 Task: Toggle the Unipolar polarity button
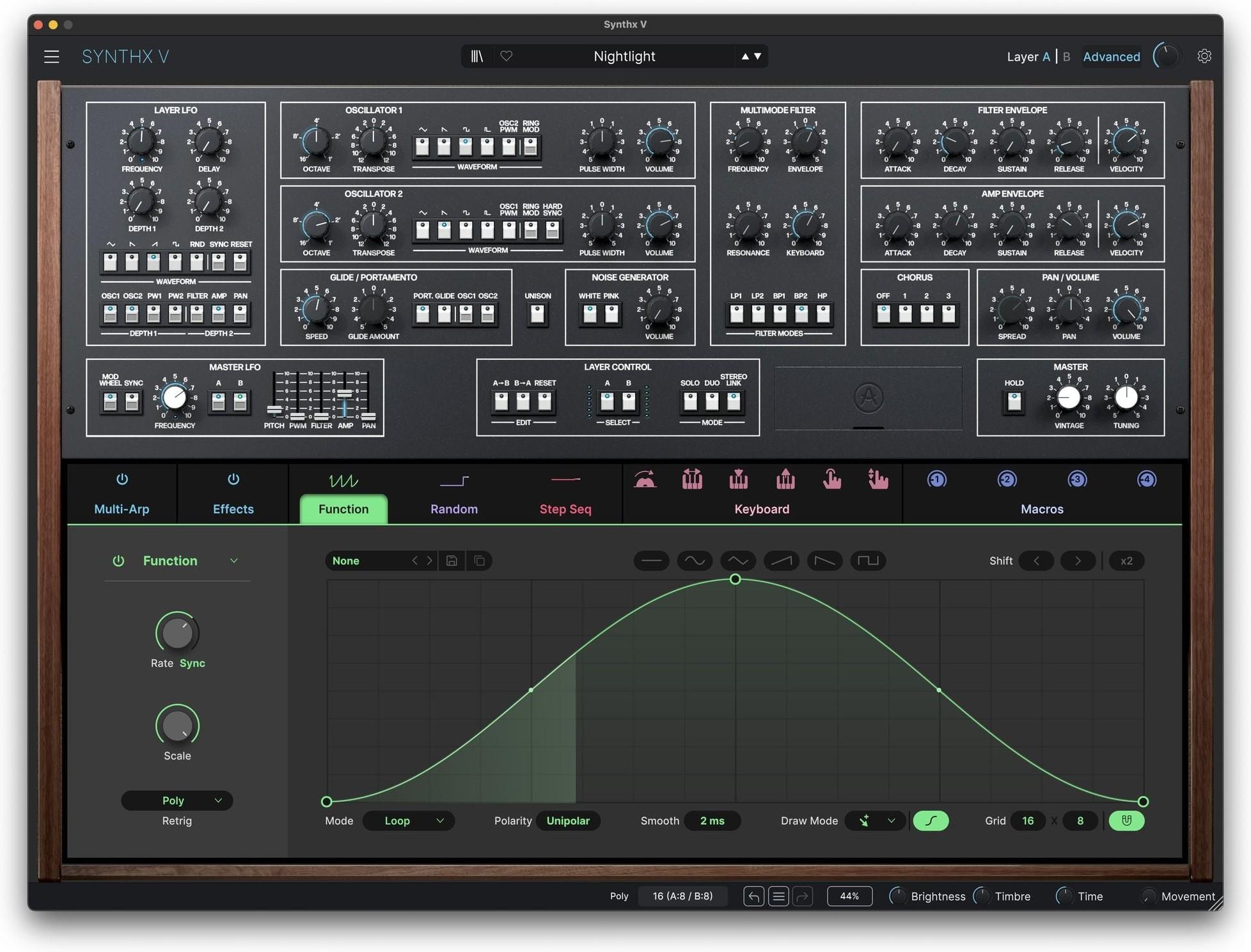(568, 821)
